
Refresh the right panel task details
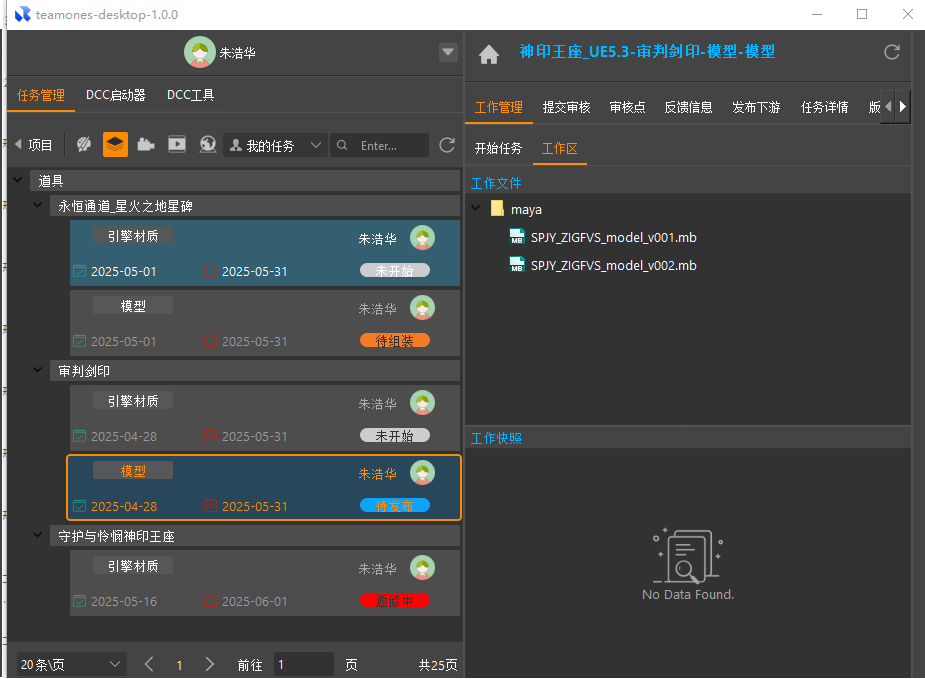click(892, 52)
